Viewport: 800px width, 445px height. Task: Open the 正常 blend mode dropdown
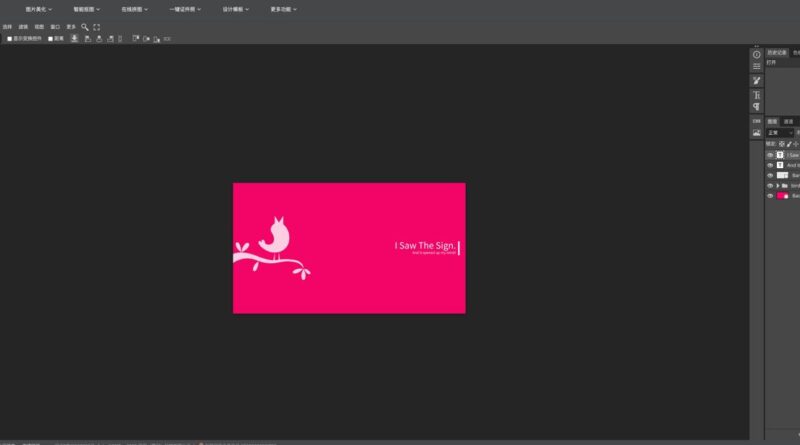780,132
